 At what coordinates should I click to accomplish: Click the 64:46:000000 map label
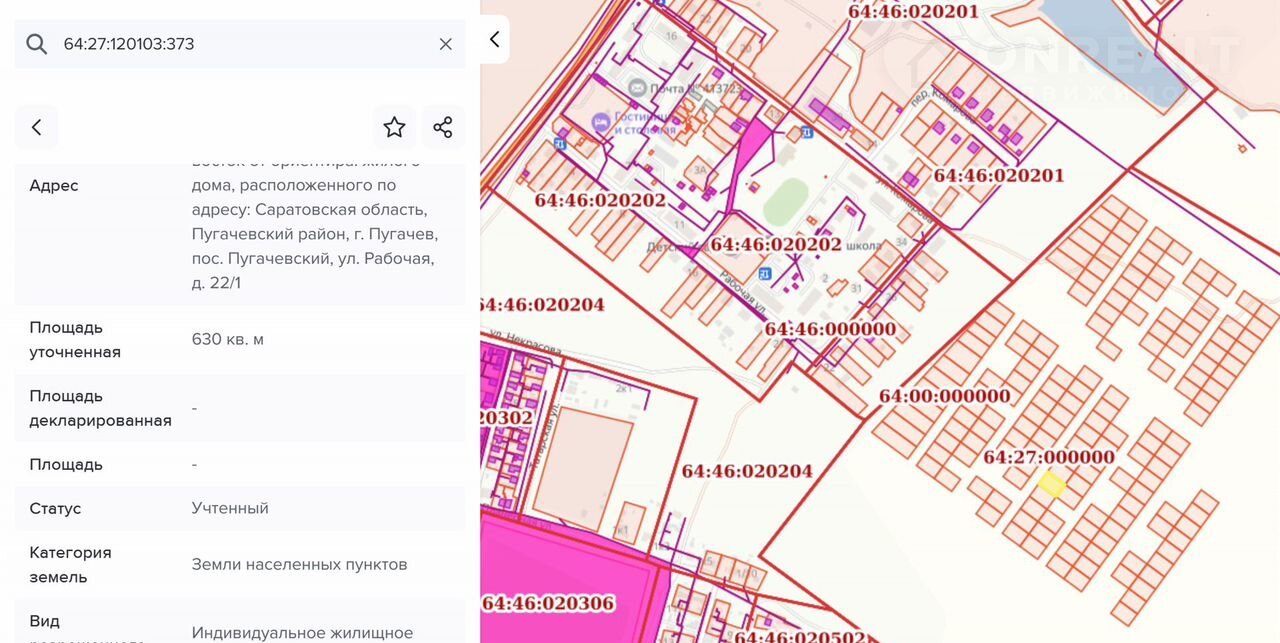pos(830,329)
